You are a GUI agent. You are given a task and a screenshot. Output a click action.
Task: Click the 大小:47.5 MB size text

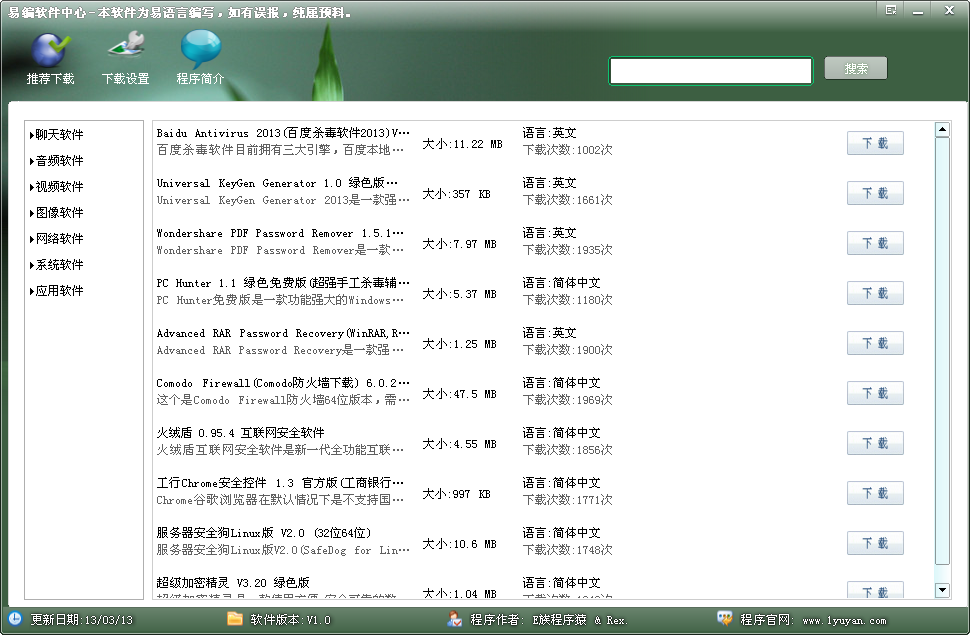[x=459, y=394]
